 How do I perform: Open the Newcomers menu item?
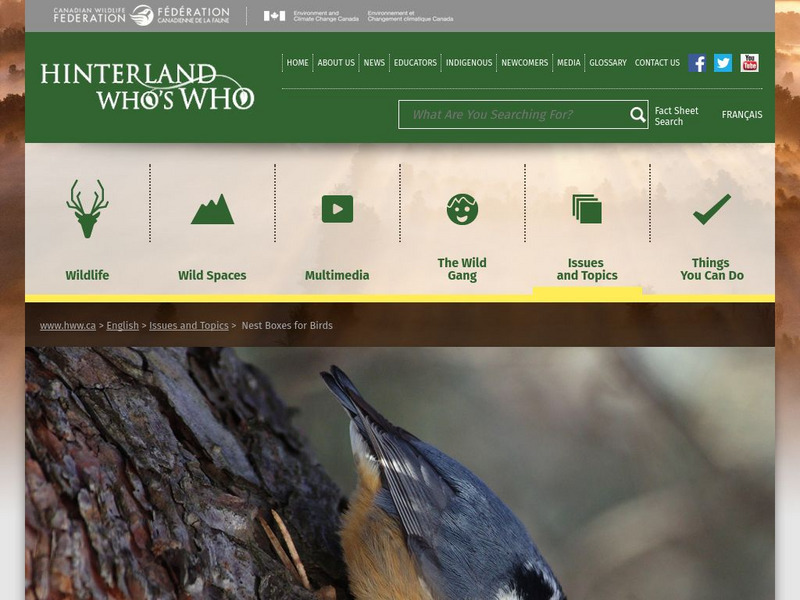pyautogui.click(x=524, y=63)
